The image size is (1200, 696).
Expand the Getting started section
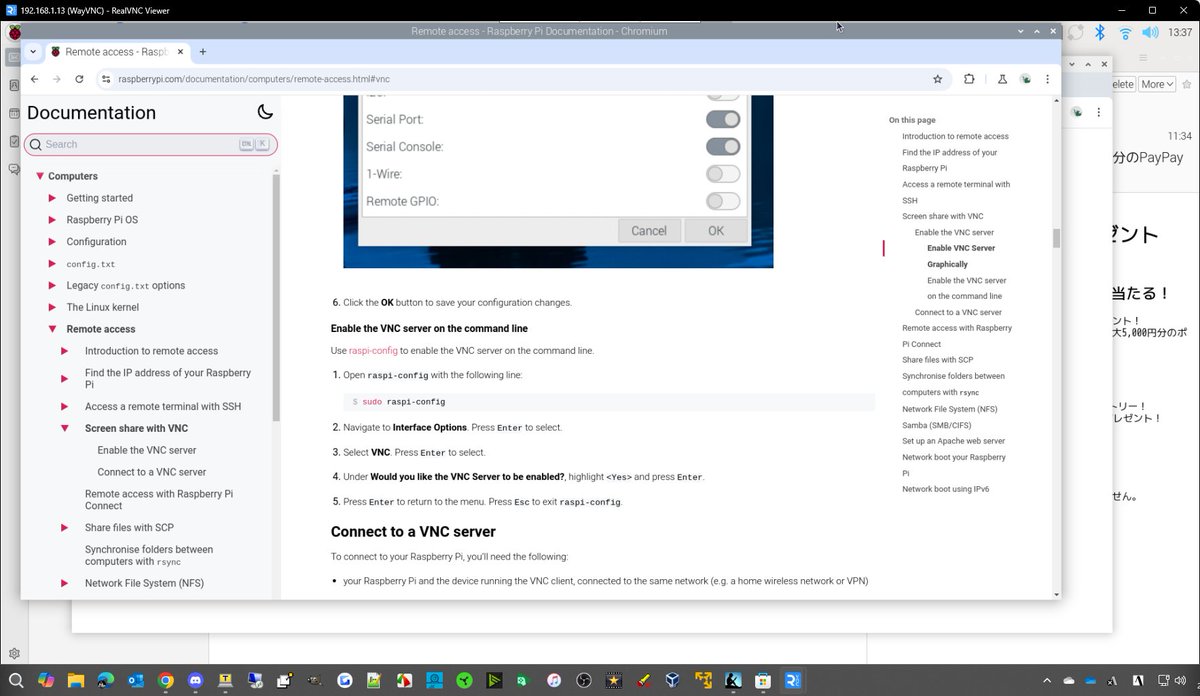point(52,198)
